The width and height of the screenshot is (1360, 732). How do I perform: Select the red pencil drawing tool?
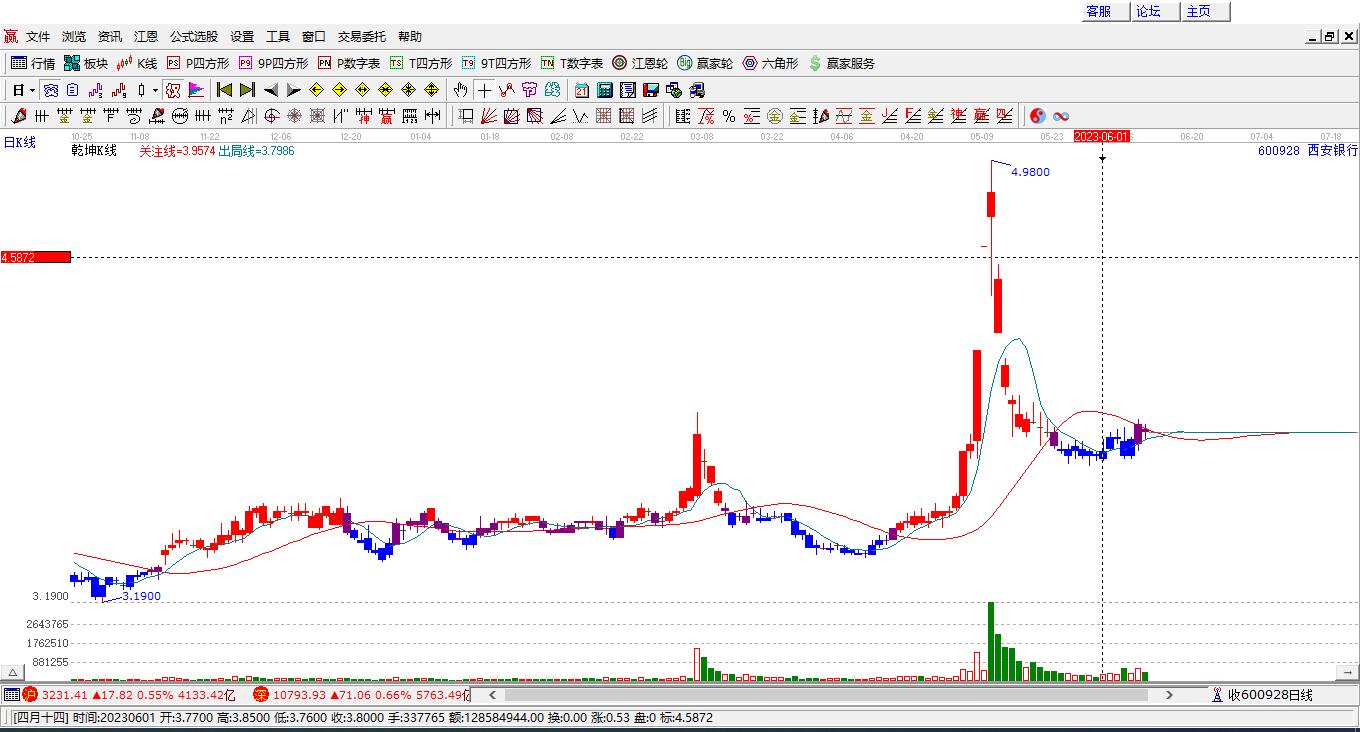[19, 116]
